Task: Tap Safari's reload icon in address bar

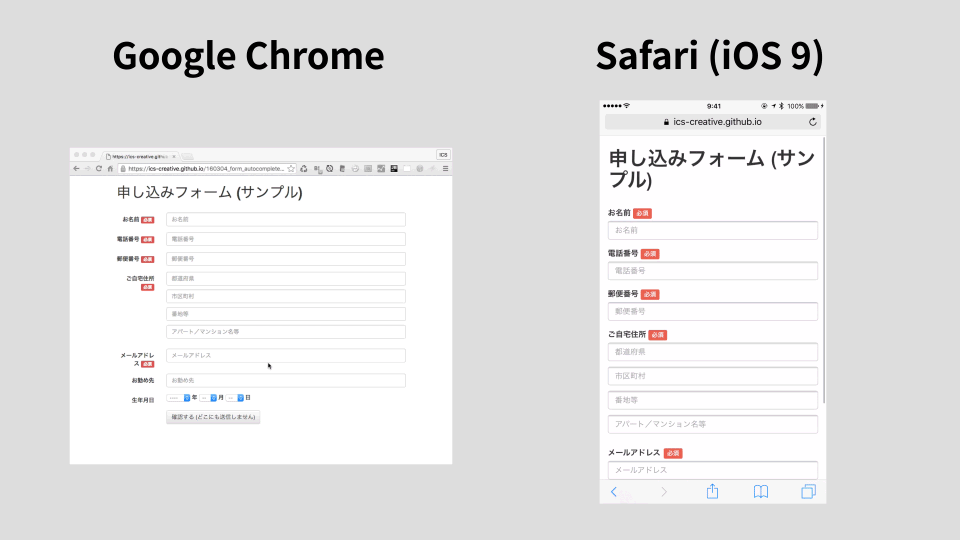Action: pos(813,122)
